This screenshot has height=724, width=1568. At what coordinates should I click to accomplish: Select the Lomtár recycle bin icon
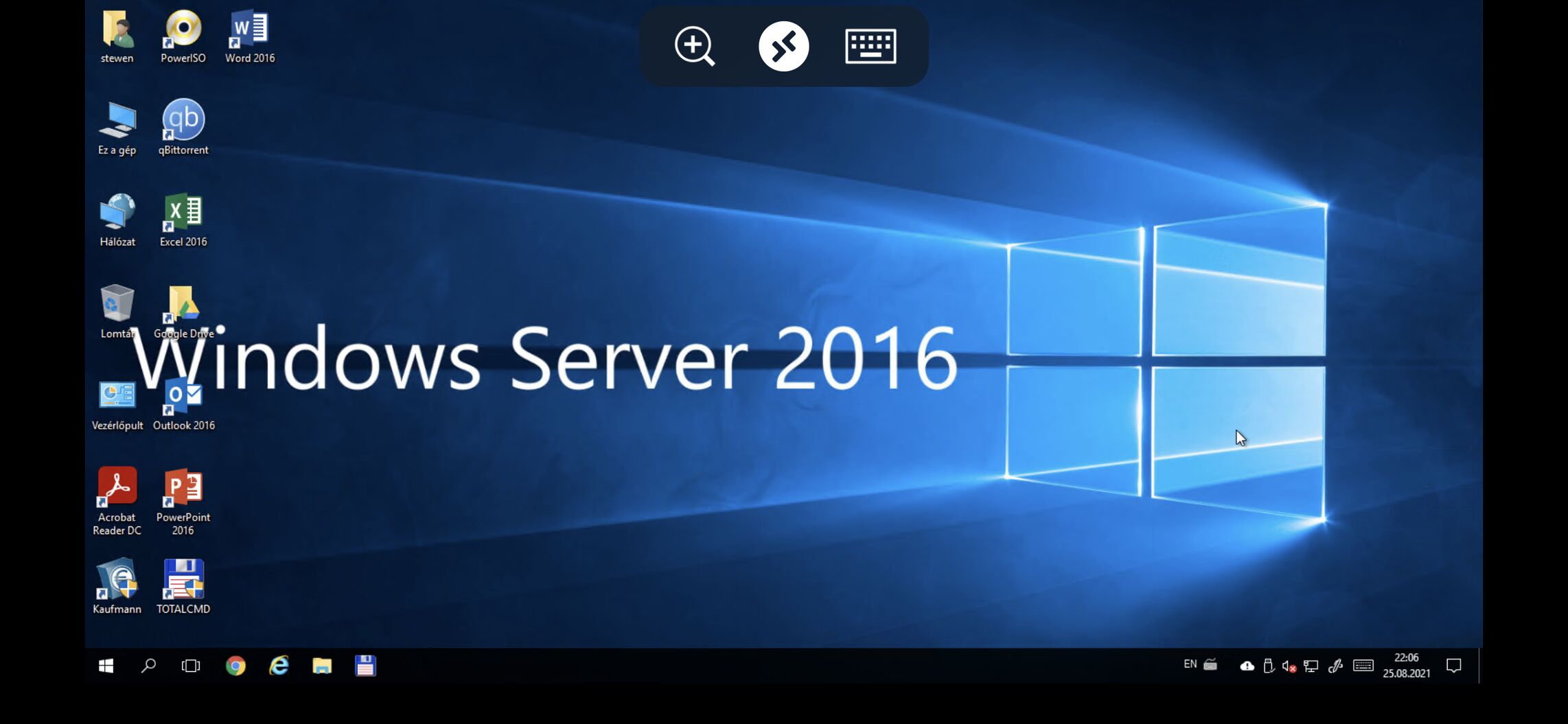(x=117, y=312)
